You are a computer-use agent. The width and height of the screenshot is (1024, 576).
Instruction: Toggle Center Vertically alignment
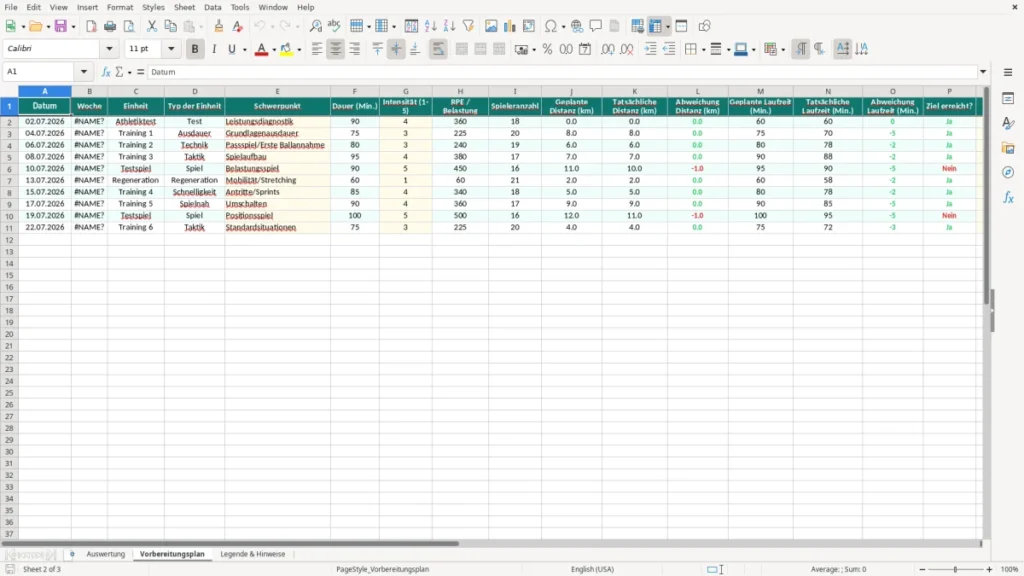coord(396,49)
